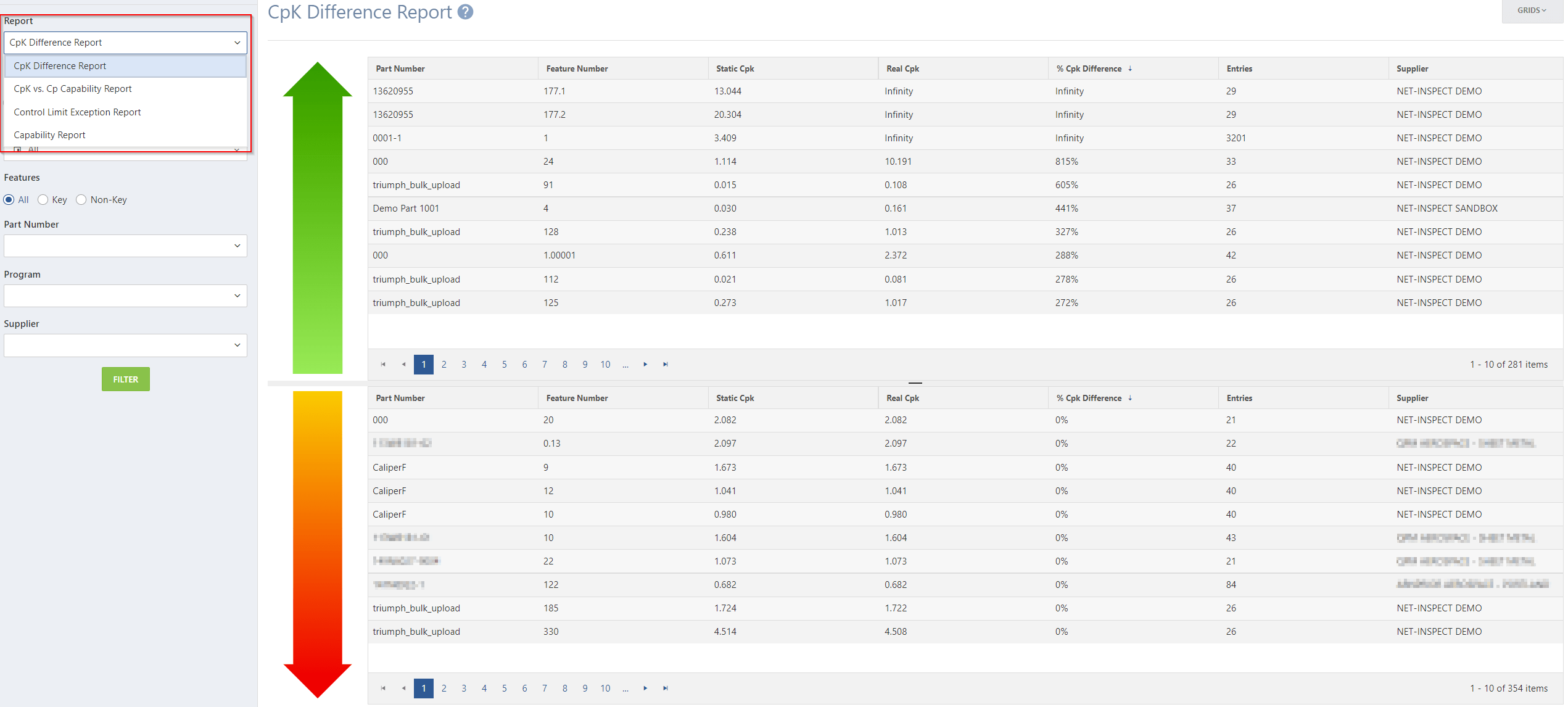Viewport: 1568px width, 707px height.
Task: Select Capability Report from the Report list
Action: [49, 134]
